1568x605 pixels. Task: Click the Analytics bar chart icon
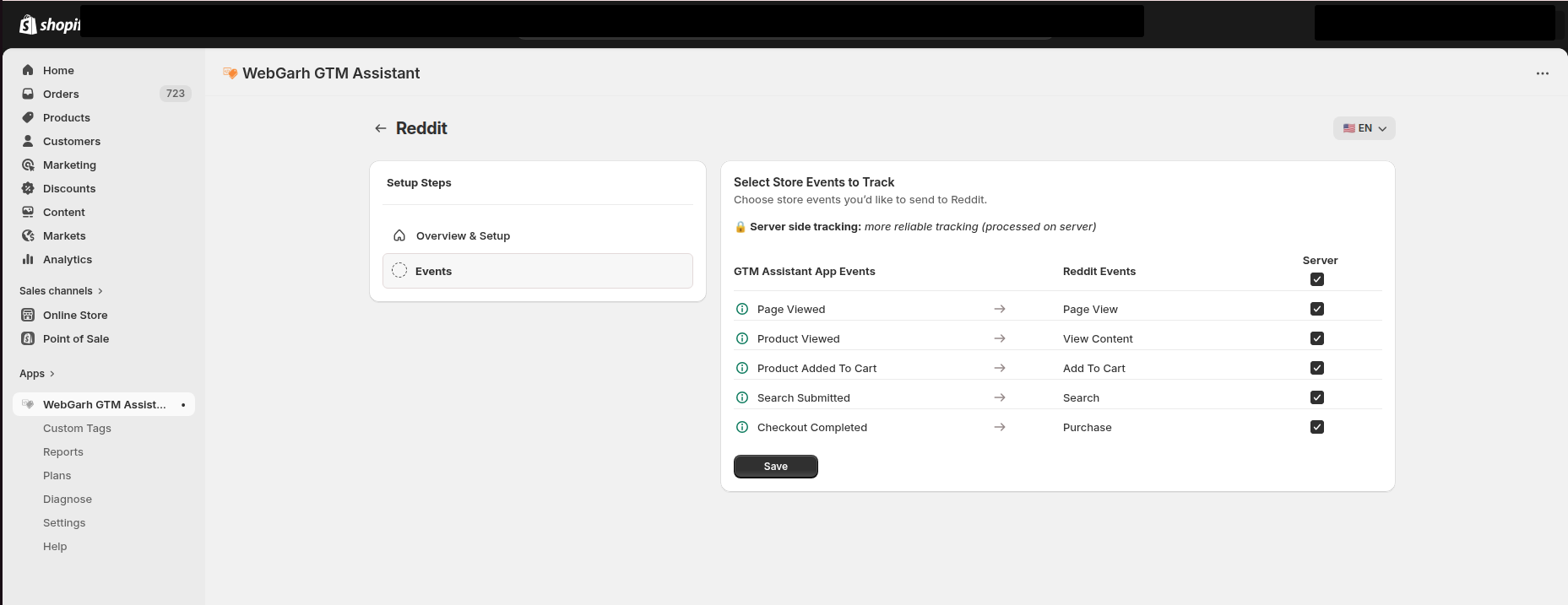pos(28,259)
